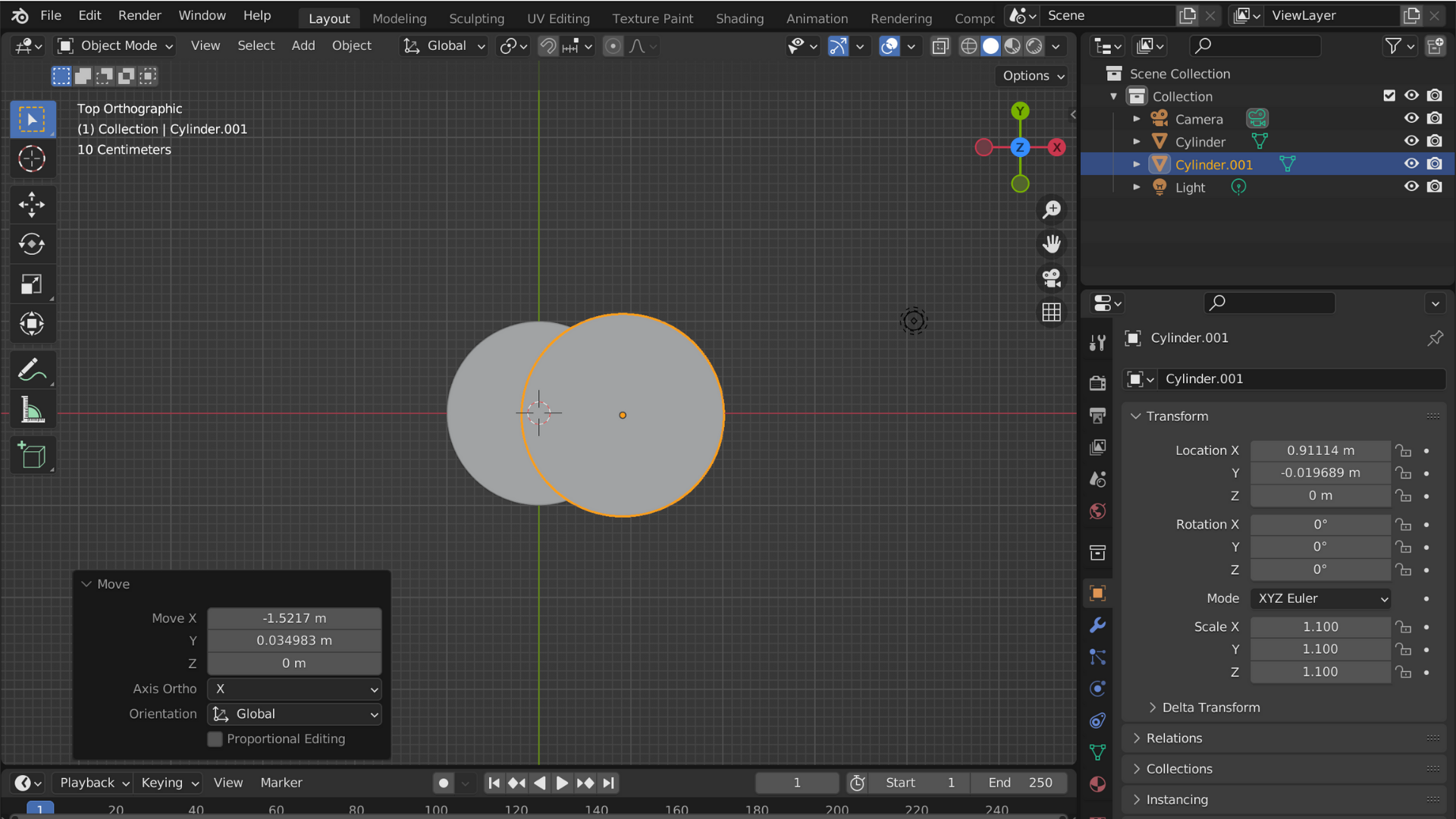1456x819 pixels.
Task: Click the Options button in the viewport header
Action: click(1031, 75)
